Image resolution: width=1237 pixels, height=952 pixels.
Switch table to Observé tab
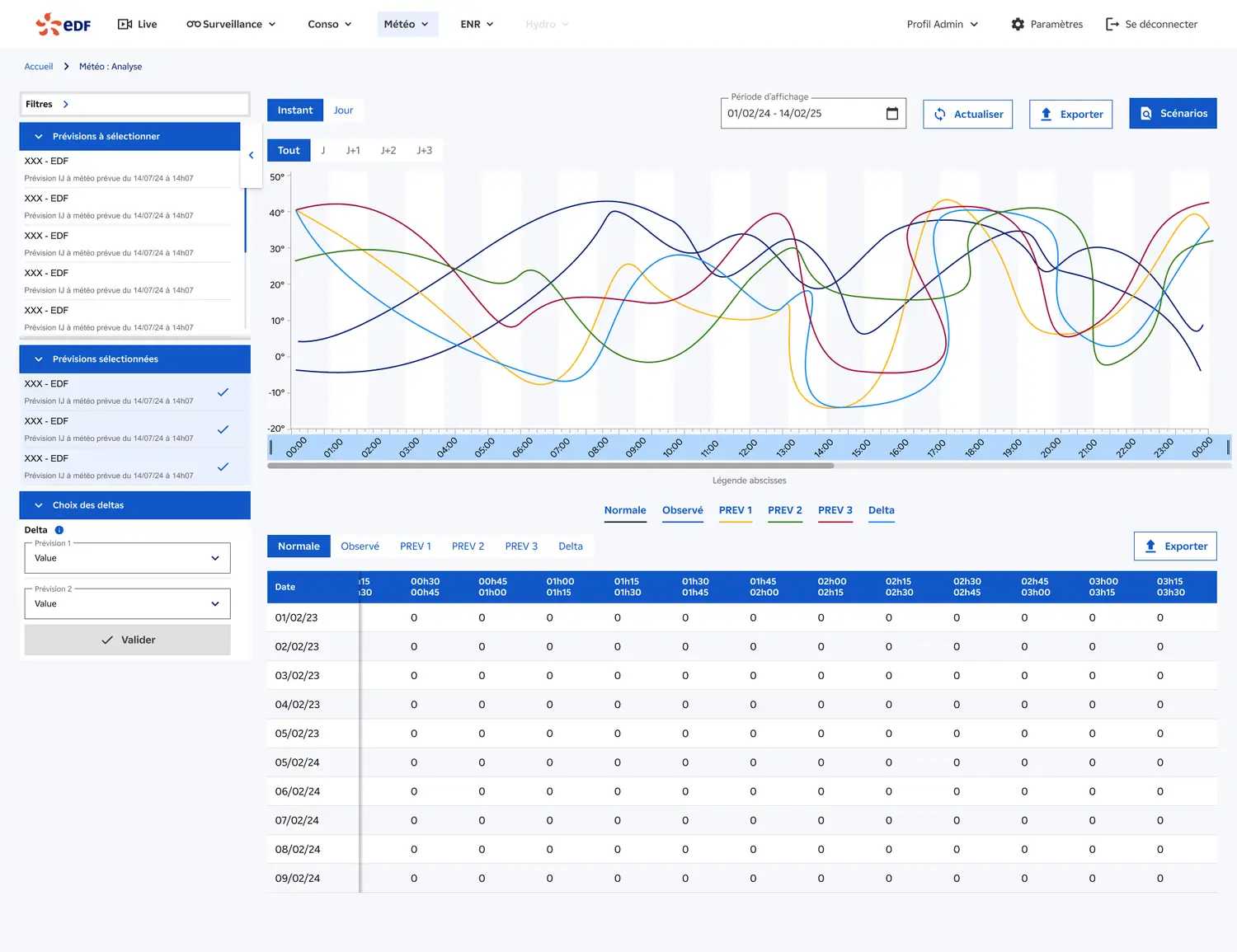[x=360, y=546]
